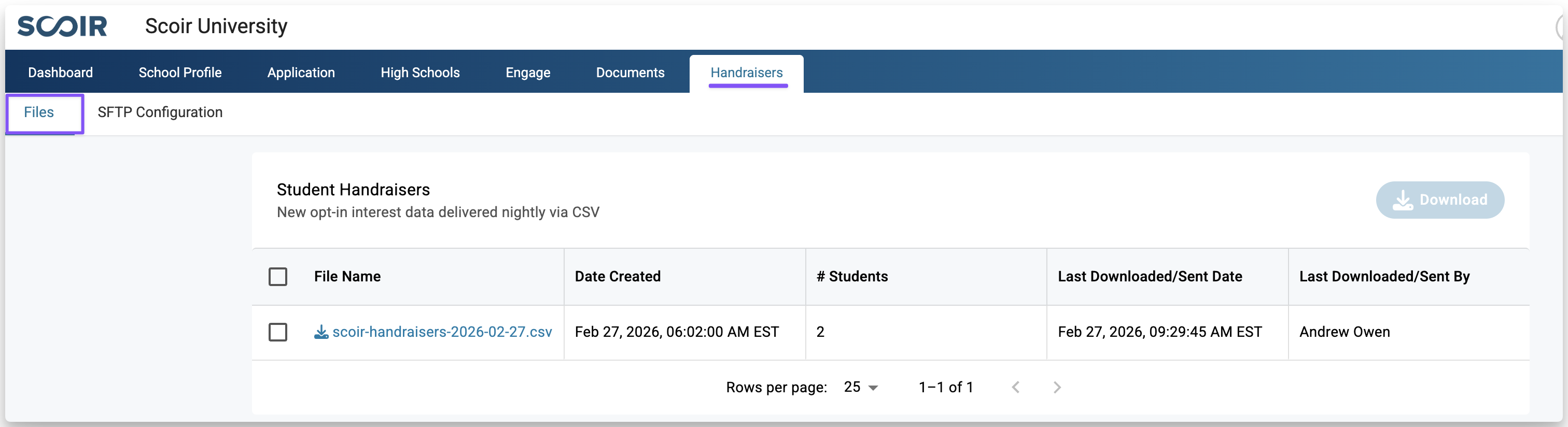The image size is (1568, 427).
Task: Open the scoir-handraisers-2026-02-27.csv file link
Action: [442, 332]
